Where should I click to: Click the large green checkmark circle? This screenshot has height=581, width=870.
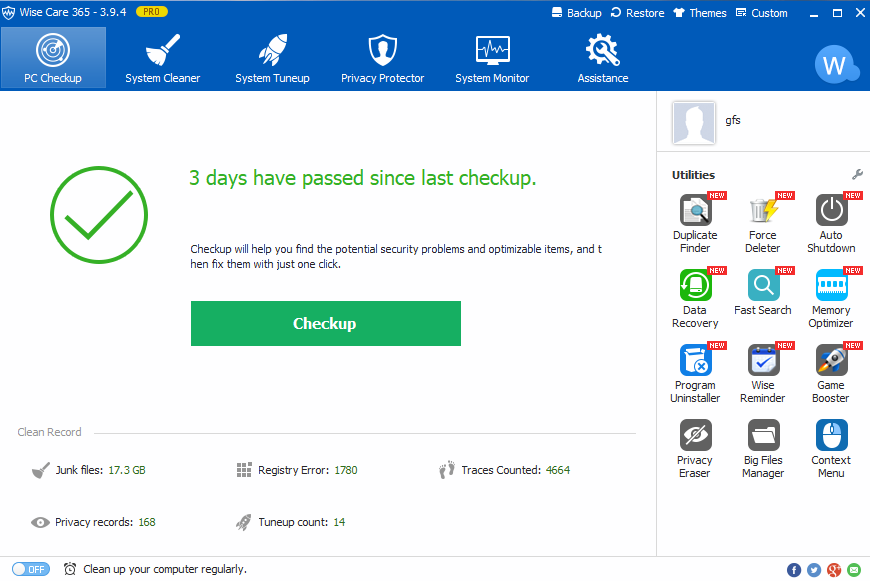coord(99,215)
